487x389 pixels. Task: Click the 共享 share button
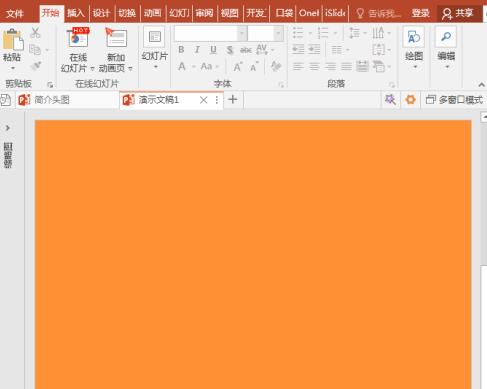pyautogui.click(x=458, y=13)
